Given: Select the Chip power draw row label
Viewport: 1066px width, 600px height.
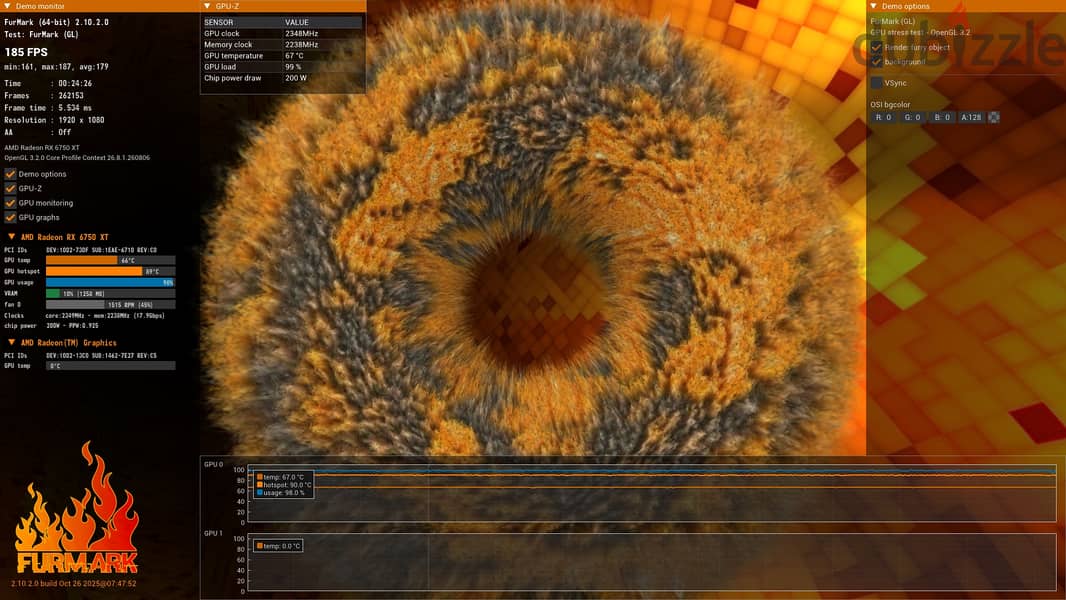Looking at the screenshot, I should [233, 78].
